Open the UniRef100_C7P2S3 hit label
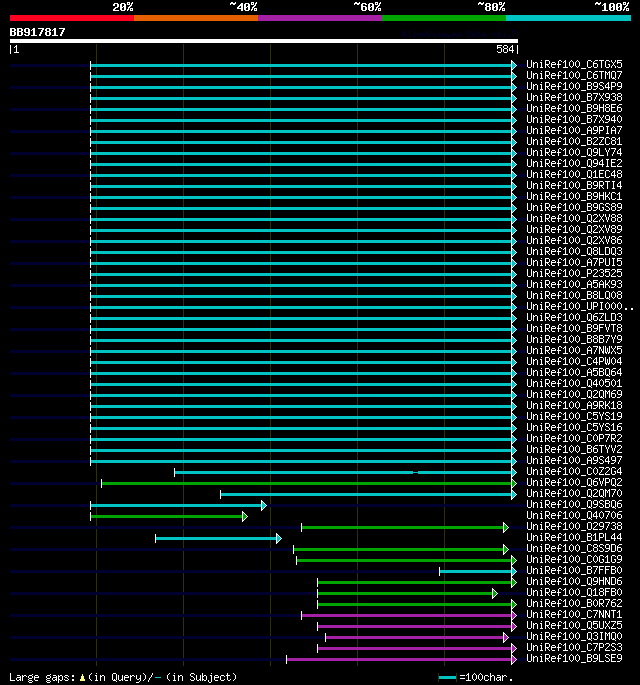The width and height of the screenshot is (640, 685). pyautogui.click(x=574, y=647)
